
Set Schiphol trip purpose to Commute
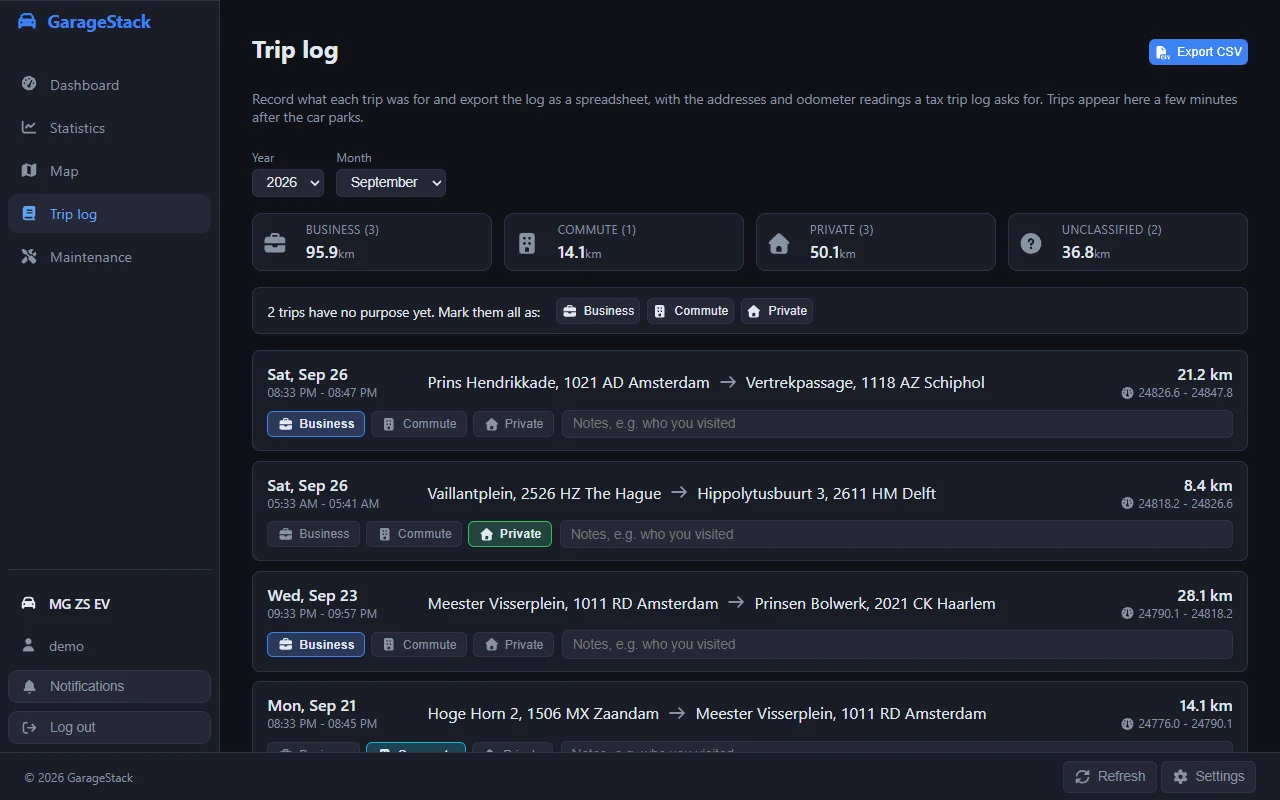(x=419, y=424)
